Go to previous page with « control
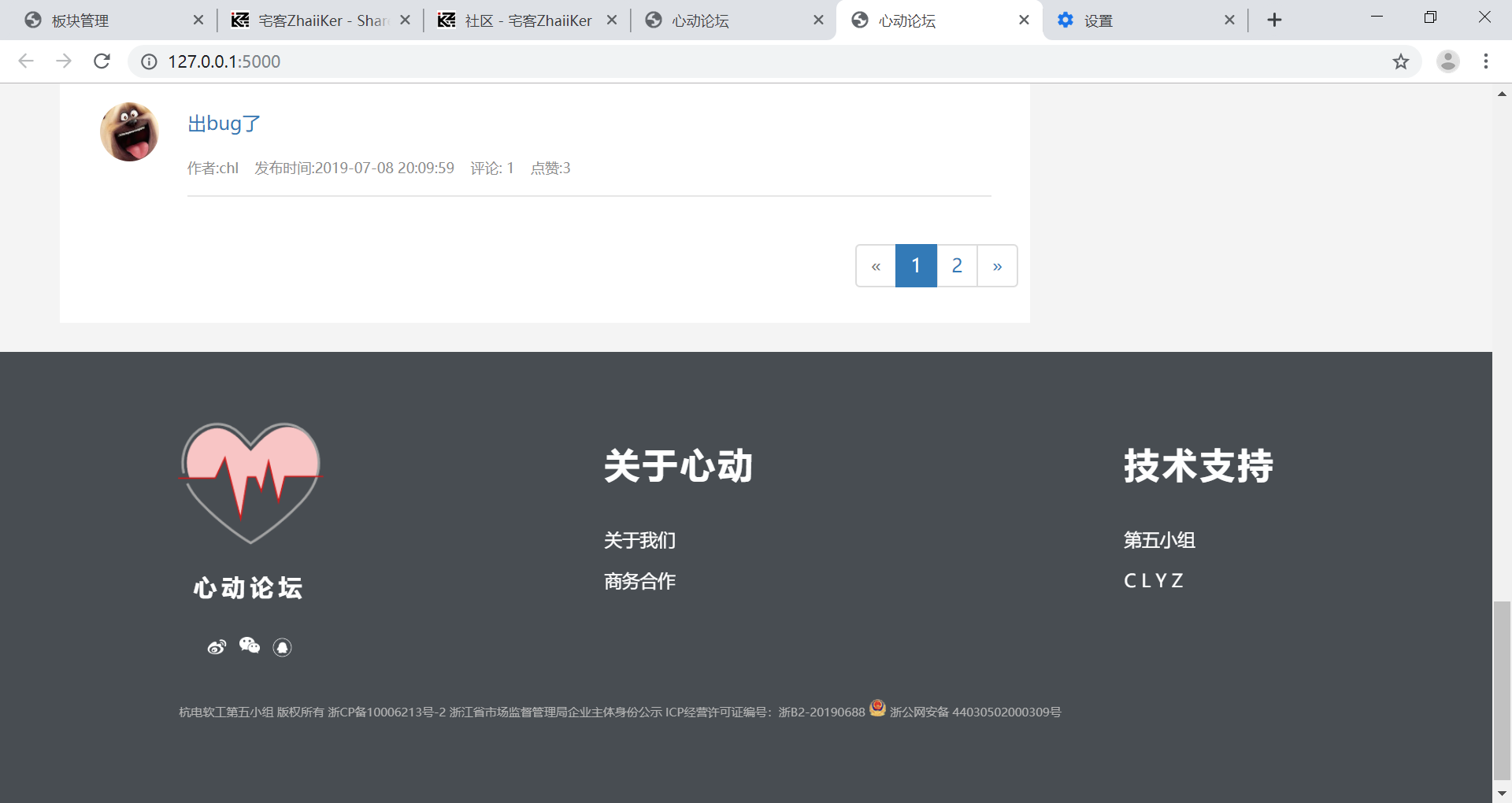1512x803 pixels. [x=876, y=265]
